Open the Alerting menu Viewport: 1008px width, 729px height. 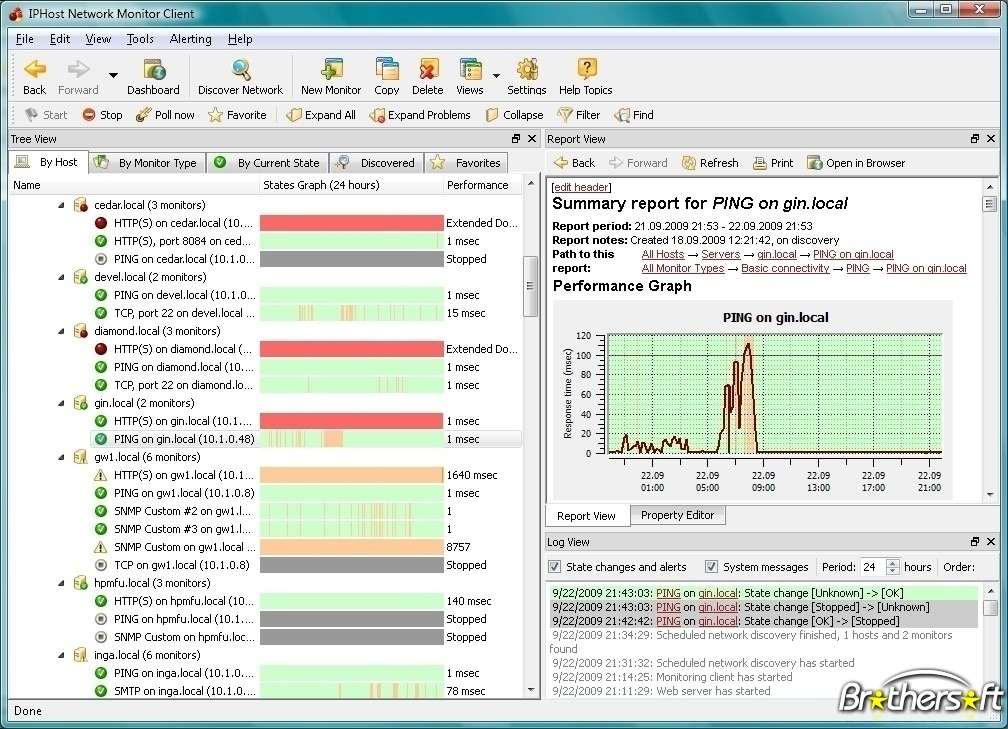coord(190,39)
